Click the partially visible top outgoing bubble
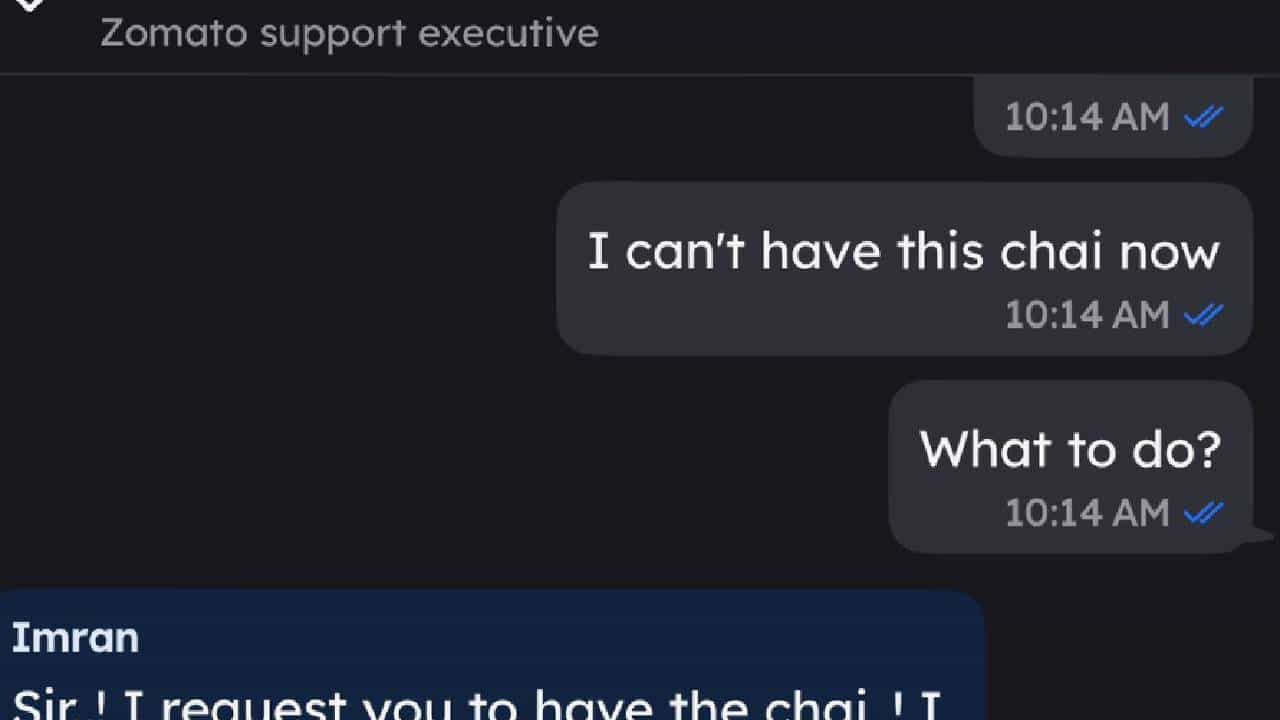Viewport: 1280px width, 720px height. (x=1113, y=117)
